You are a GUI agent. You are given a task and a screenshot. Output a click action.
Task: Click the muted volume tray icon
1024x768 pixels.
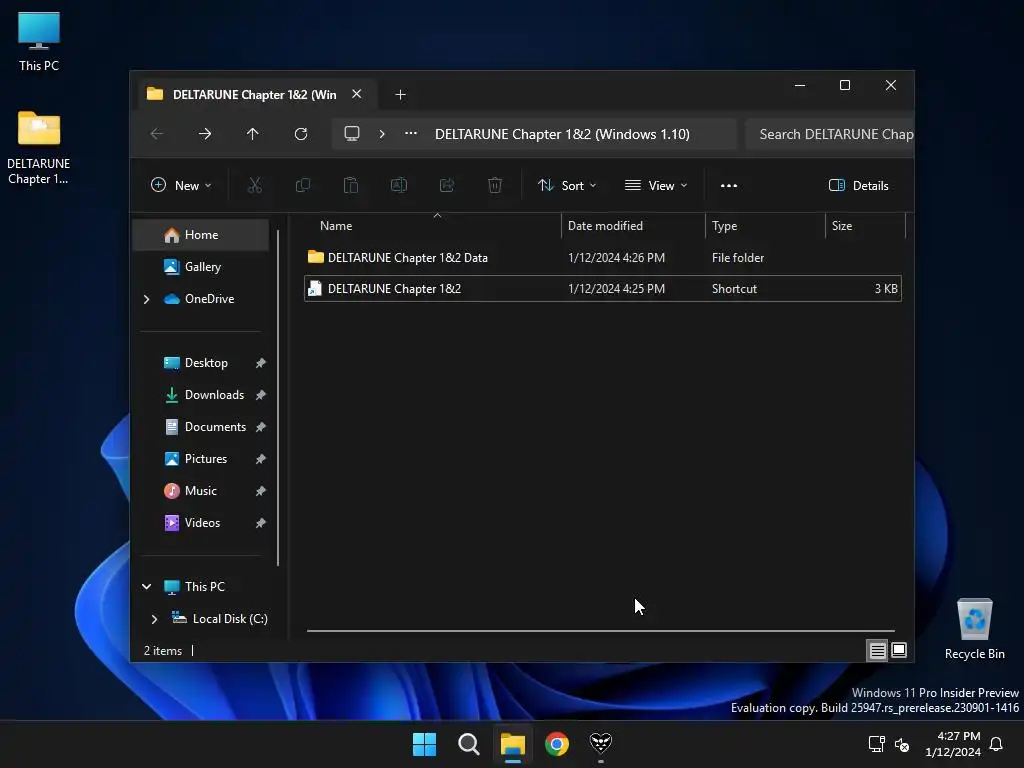pyautogui.click(x=902, y=744)
